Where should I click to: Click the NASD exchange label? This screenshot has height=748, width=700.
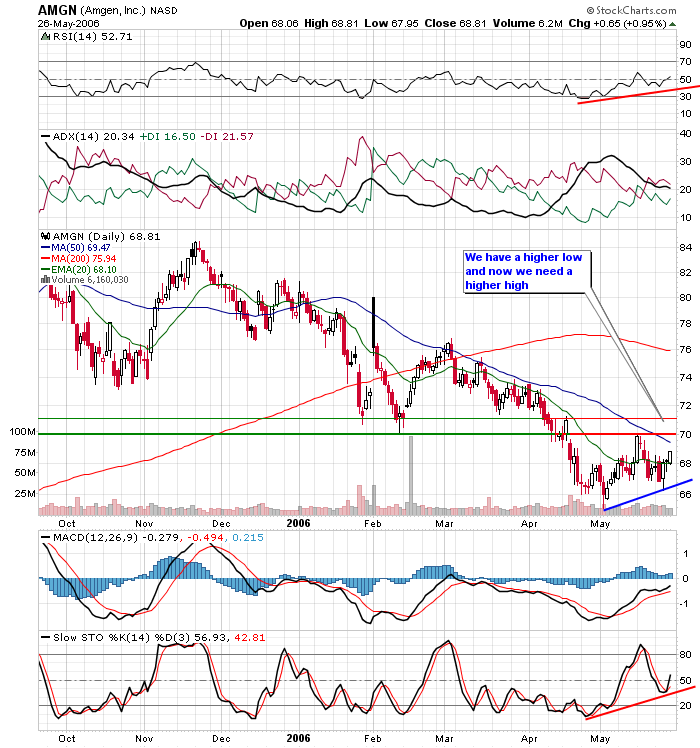click(x=164, y=10)
